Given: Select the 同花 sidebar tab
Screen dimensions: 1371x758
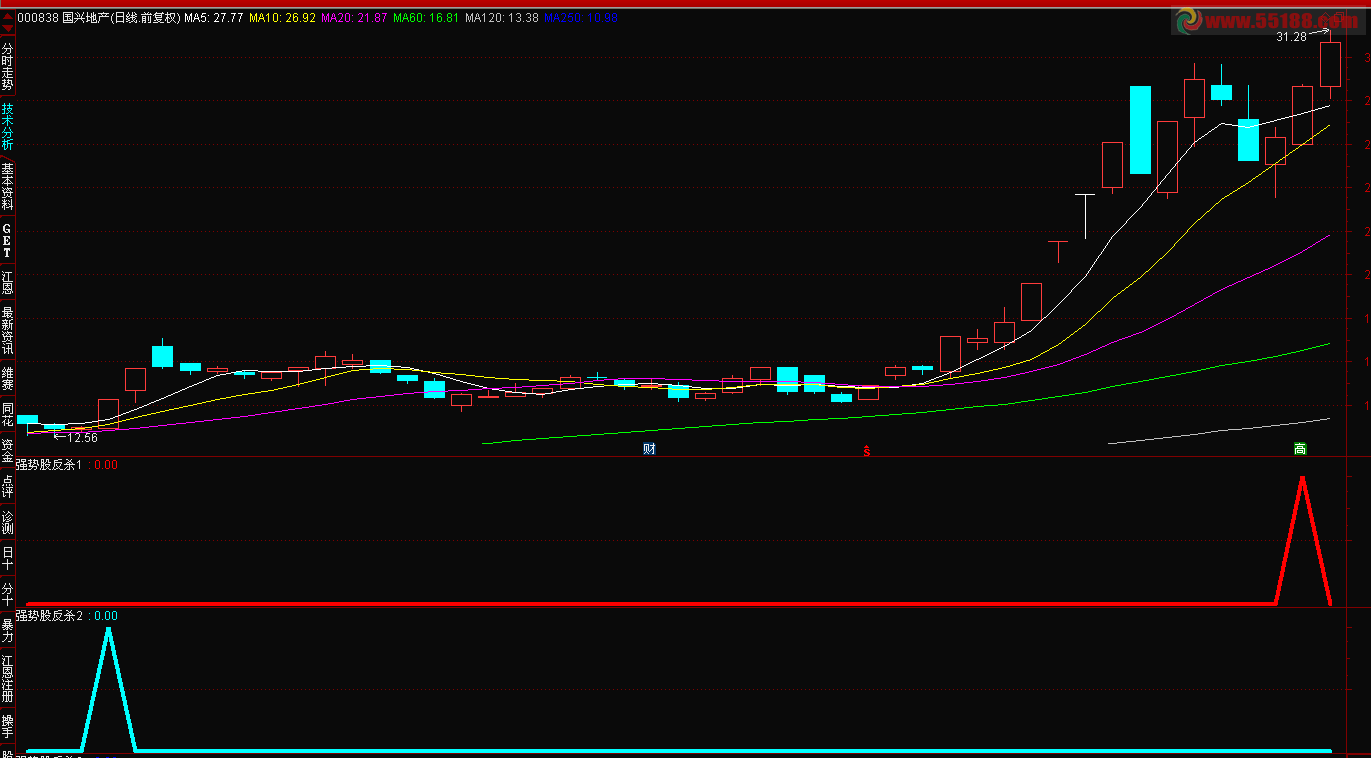Looking at the screenshot, I should coord(7,416).
